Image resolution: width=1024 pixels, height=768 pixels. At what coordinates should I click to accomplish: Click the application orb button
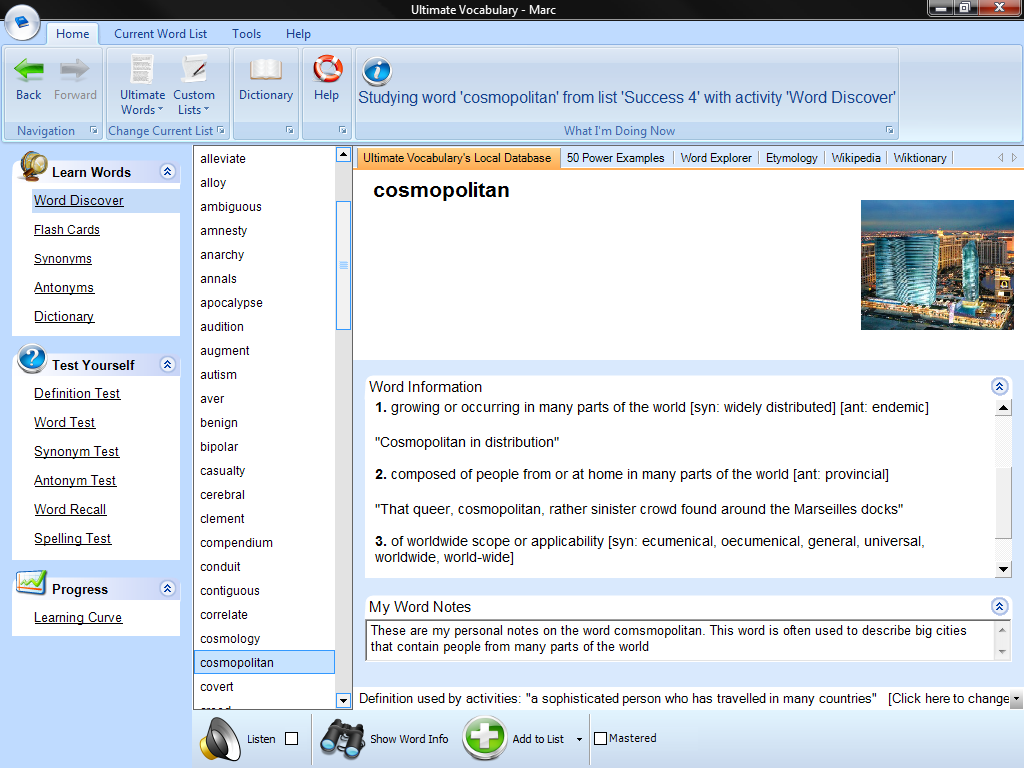pos(22,23)
